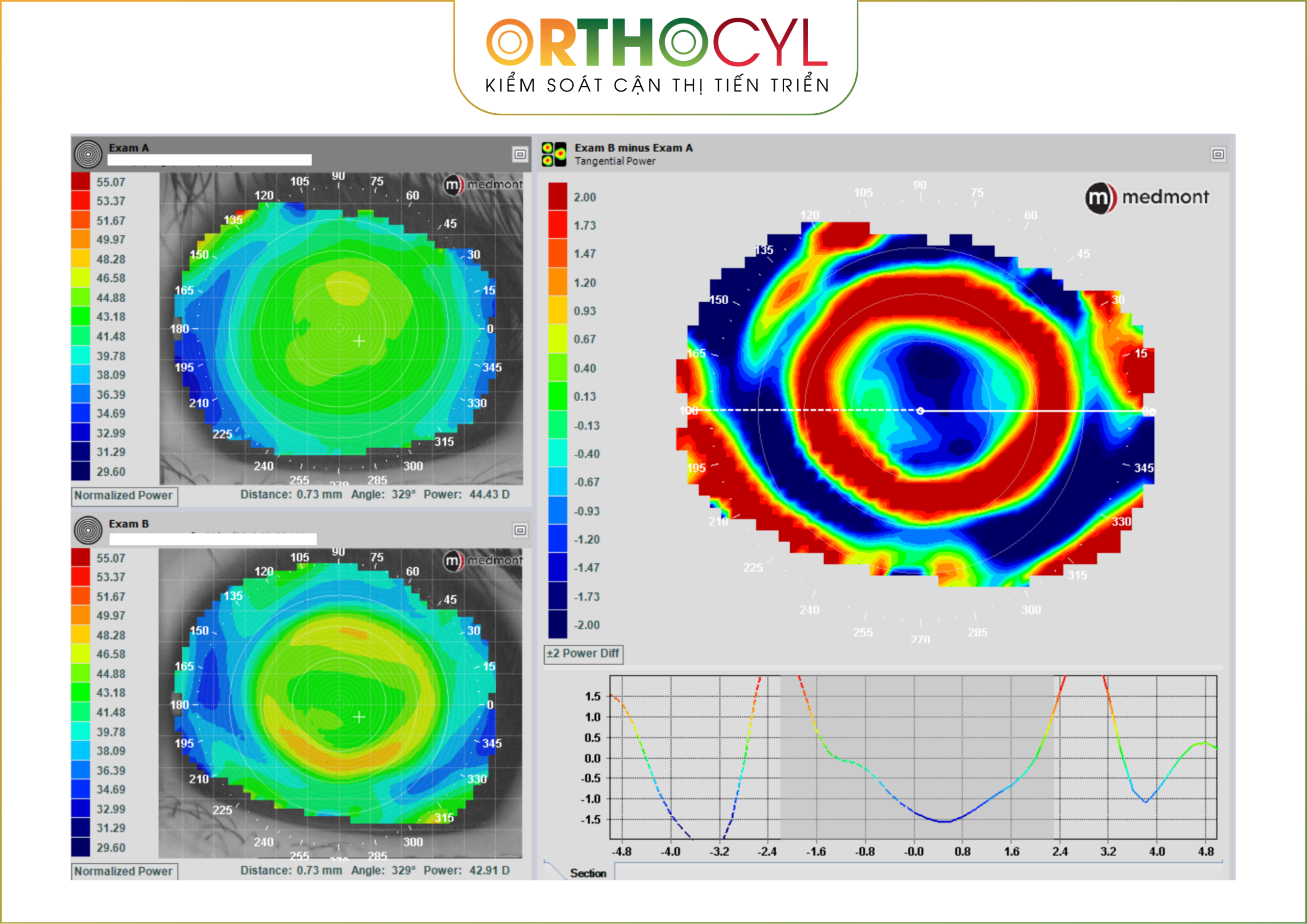Pick the green 0.13 difference scale swatch

click(558, 396)
